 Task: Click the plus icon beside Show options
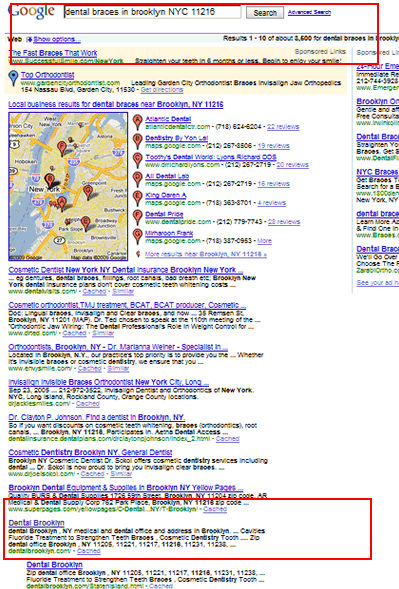tap(29, 39)
